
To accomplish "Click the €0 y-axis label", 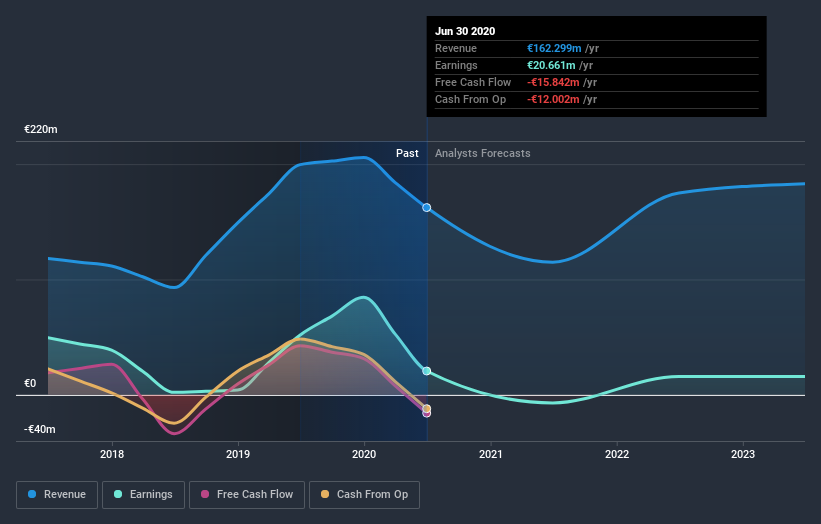I will point(30,384).
